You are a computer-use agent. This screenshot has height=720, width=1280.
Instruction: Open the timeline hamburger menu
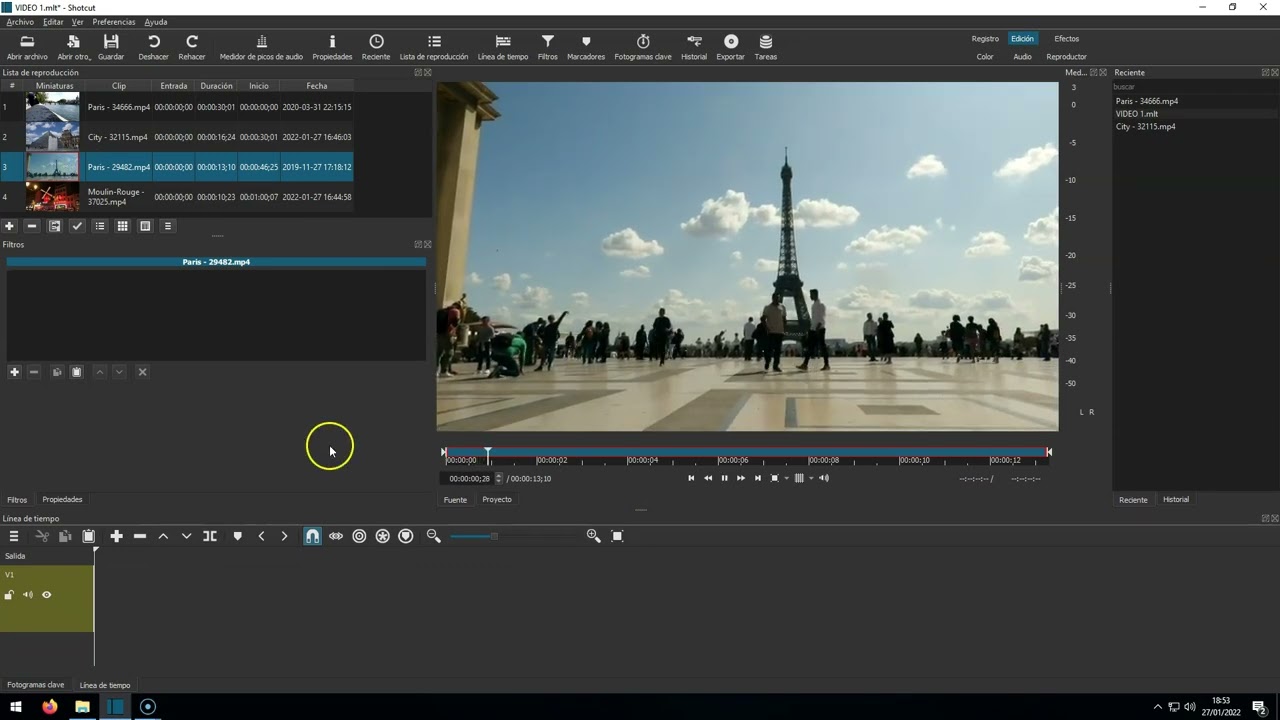(x=14, y=536)
